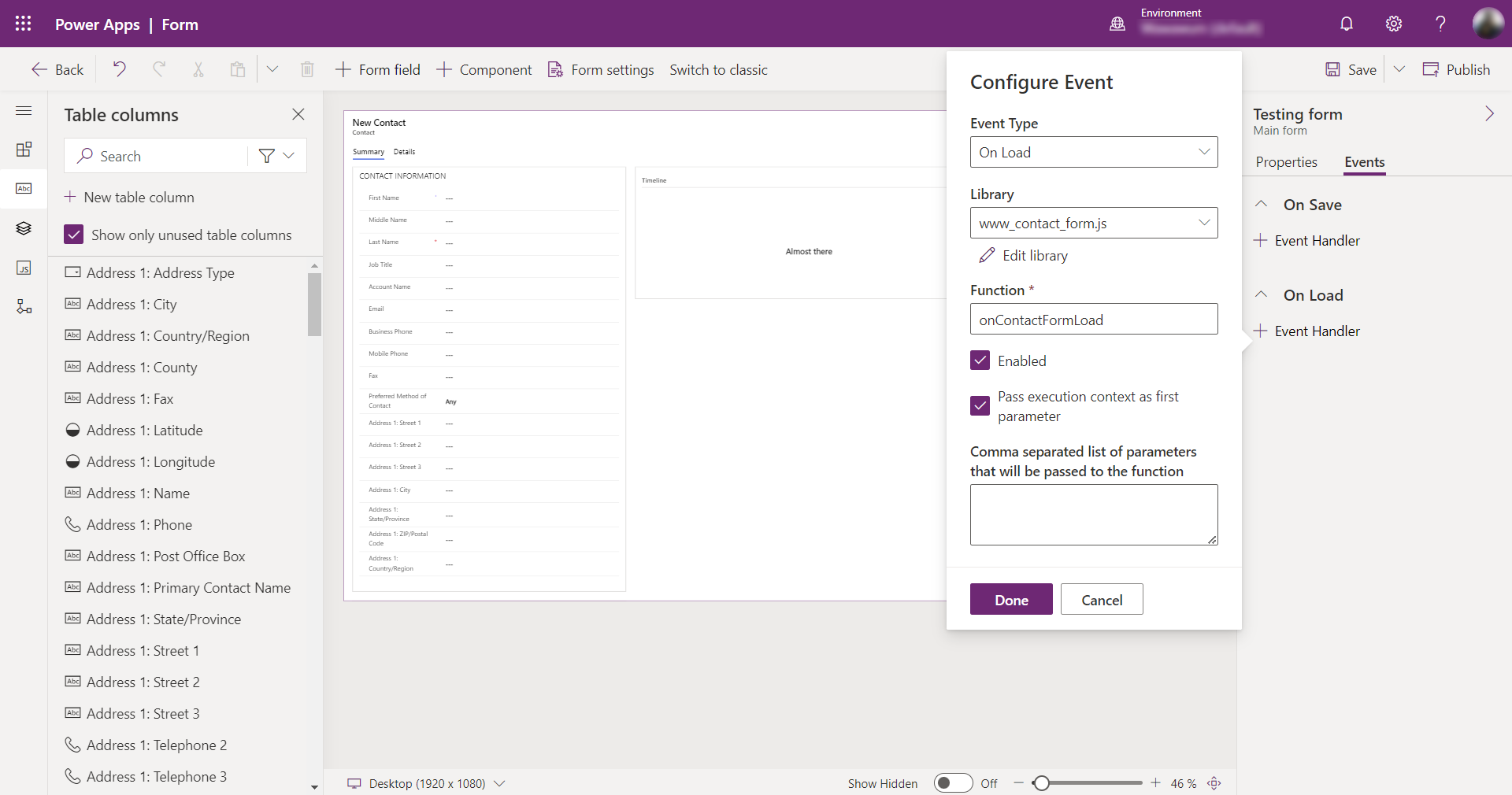The width and height of the screenshot is (1512, 795).
Task: Open the tree view panel icon
Action: coord(24,228)
